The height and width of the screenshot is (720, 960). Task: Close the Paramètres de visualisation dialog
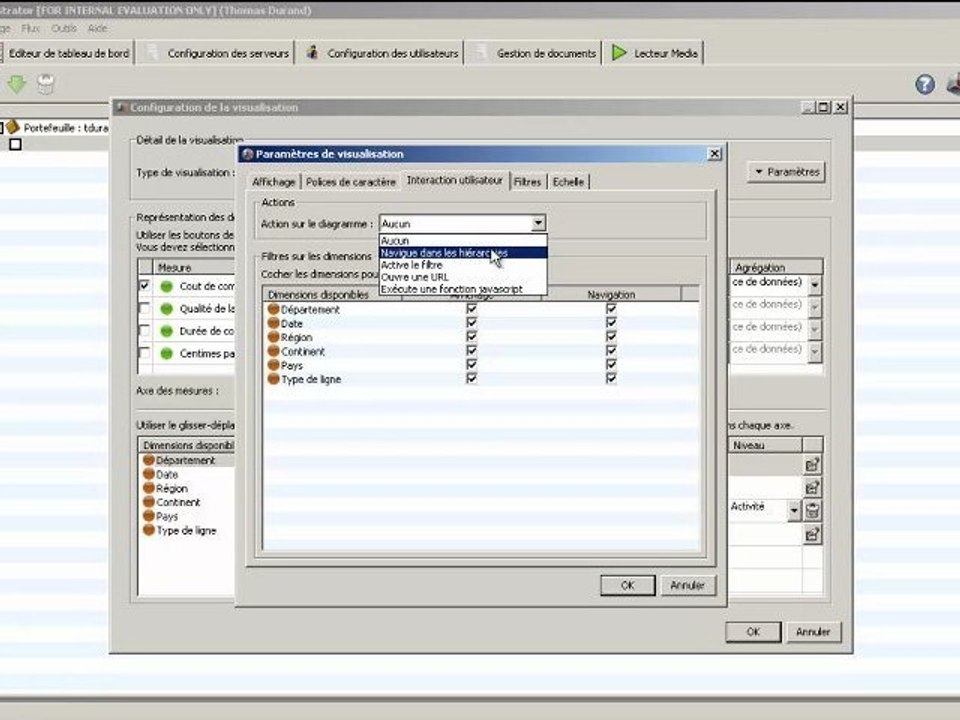(714, 154)
